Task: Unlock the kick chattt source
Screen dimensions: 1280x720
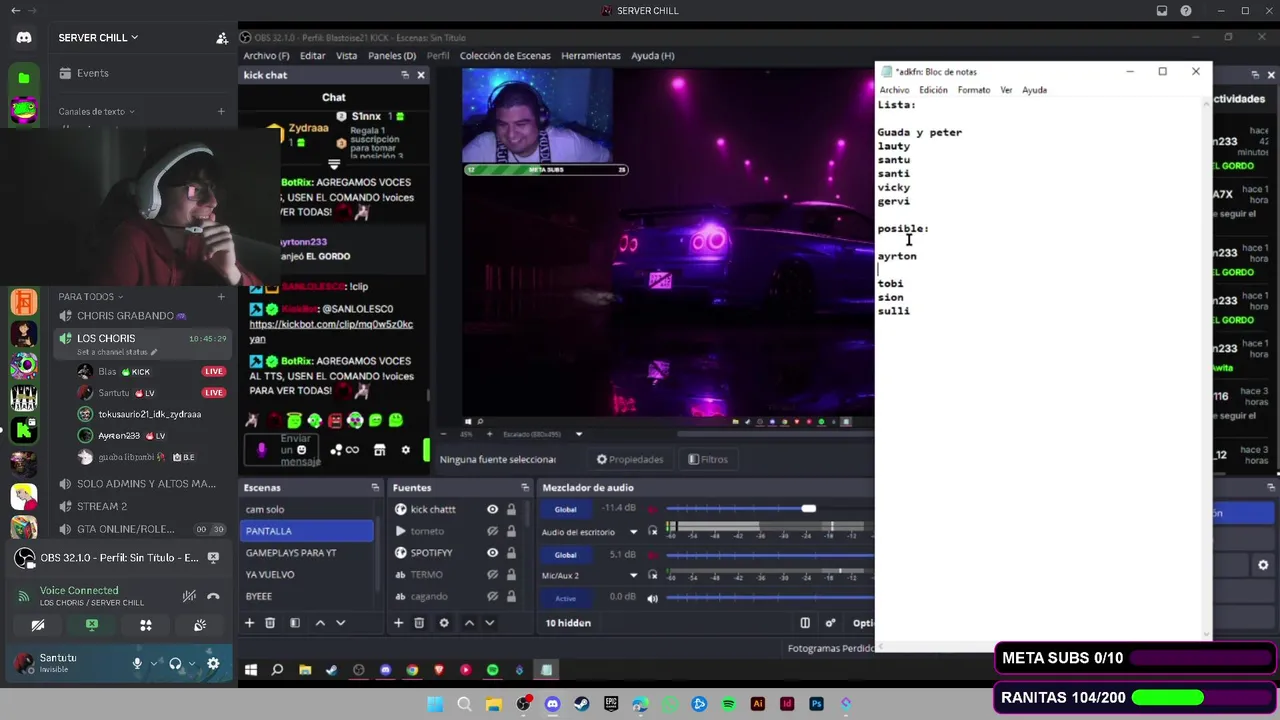Action: [x=511, y=509]
